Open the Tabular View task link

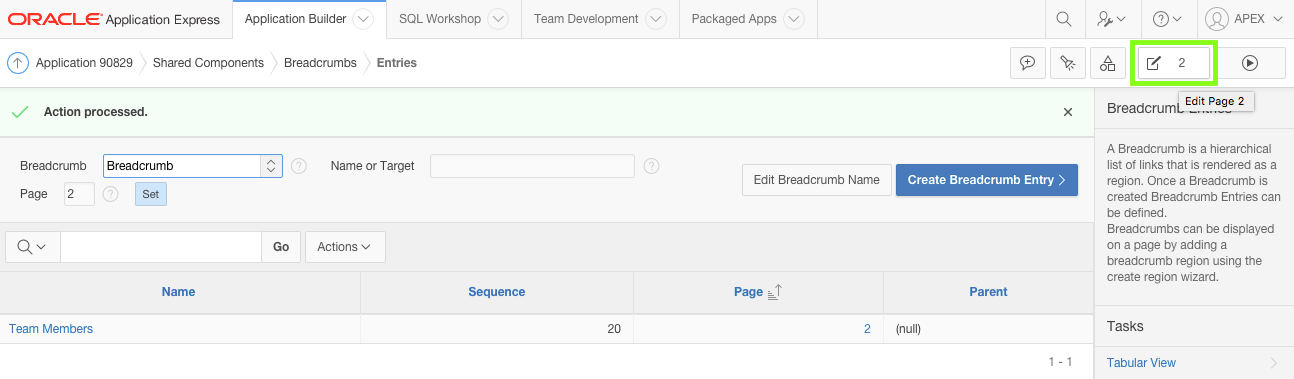(x=1141, y=363)
